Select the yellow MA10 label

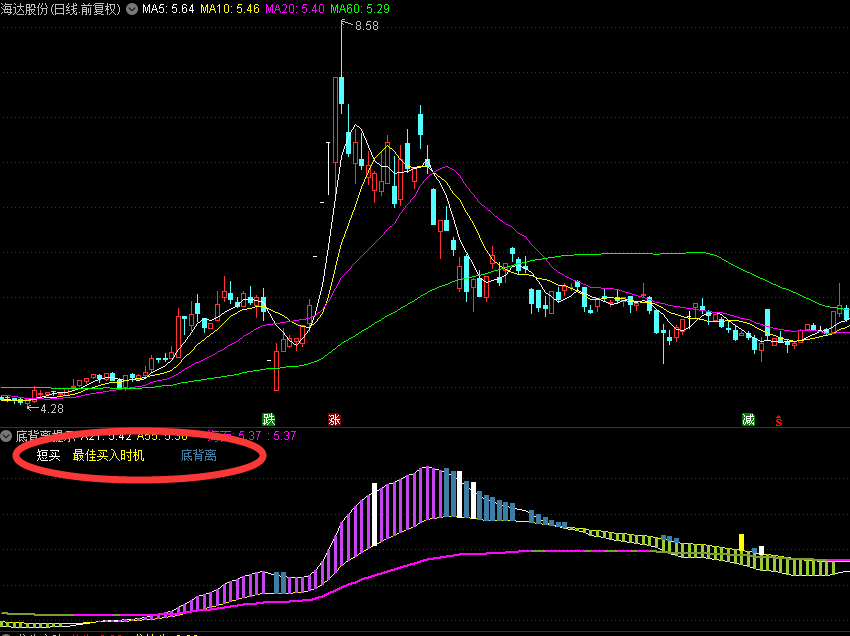click(x=230, y=9)
